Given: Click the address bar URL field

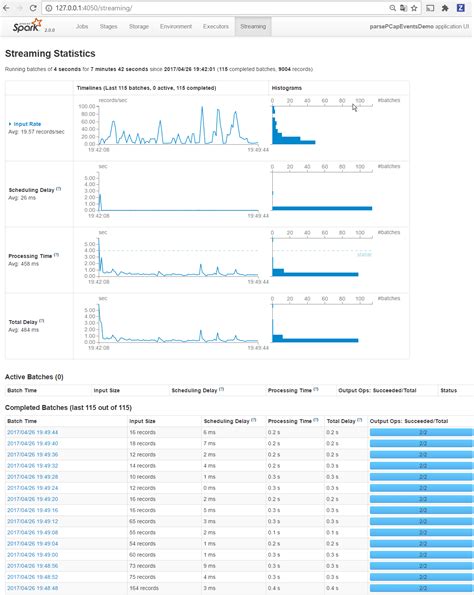Looking at the screenshot, I should tap(216, 8).
